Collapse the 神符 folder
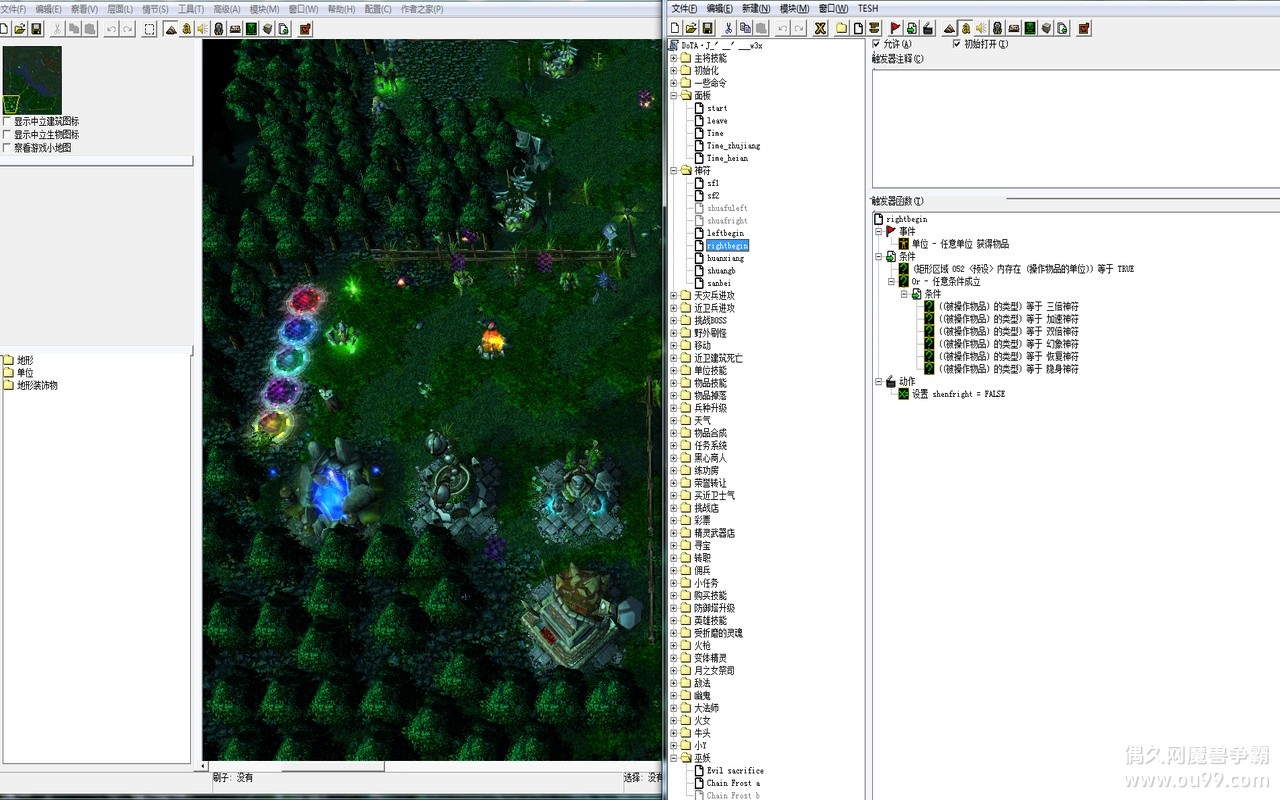Viewport: 1280px width, 800px height. [673, 171]
